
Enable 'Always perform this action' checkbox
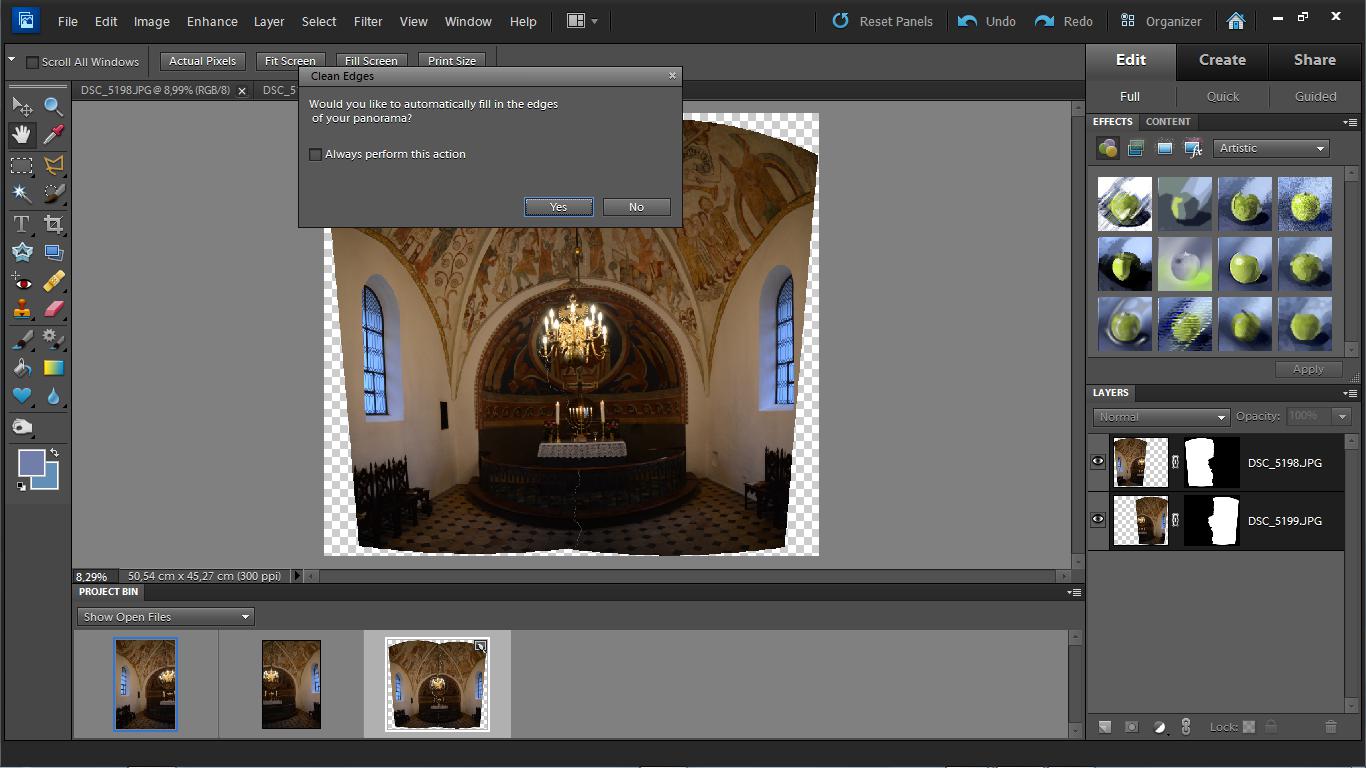[x=316, y=154]
